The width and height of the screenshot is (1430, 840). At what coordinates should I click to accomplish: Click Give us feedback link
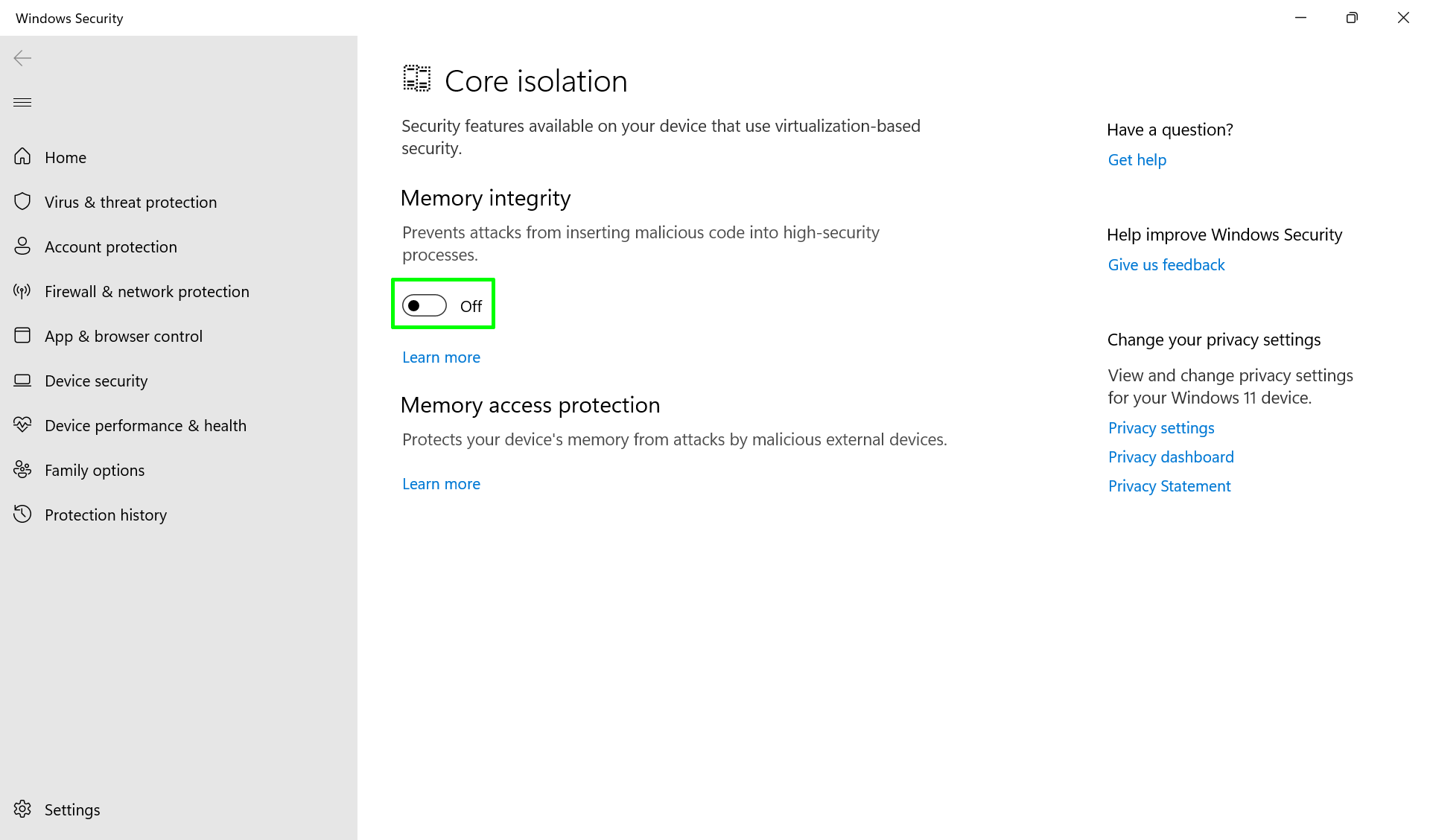click(1165, 264)
